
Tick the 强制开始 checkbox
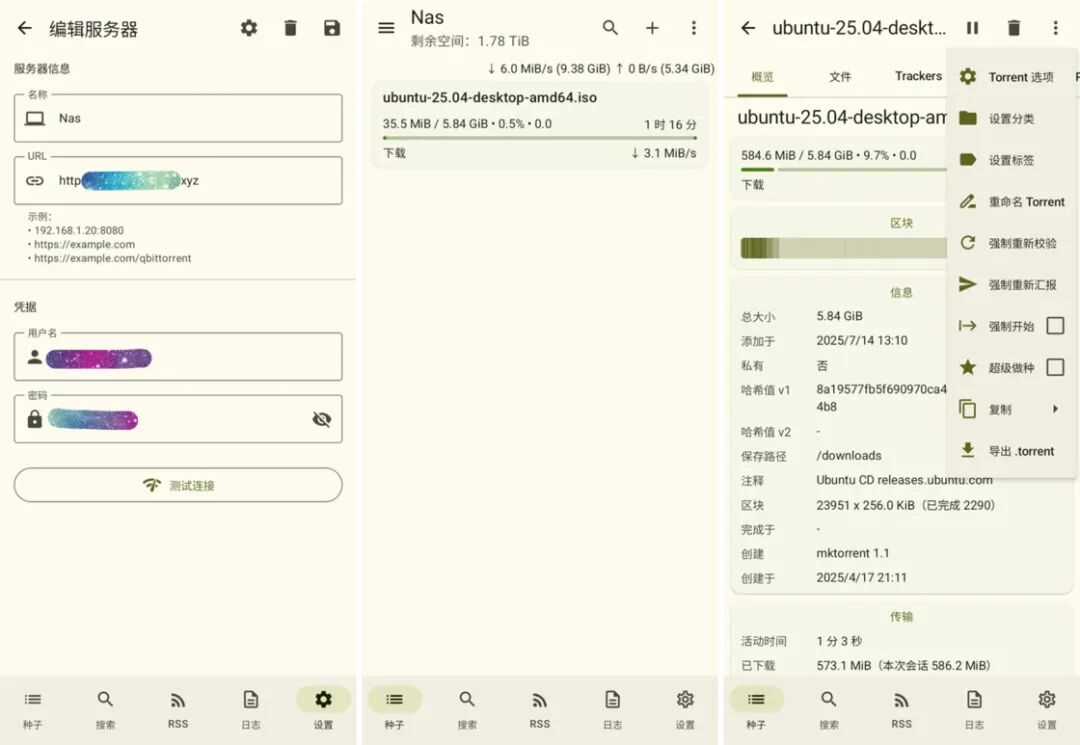[1055, 326]
